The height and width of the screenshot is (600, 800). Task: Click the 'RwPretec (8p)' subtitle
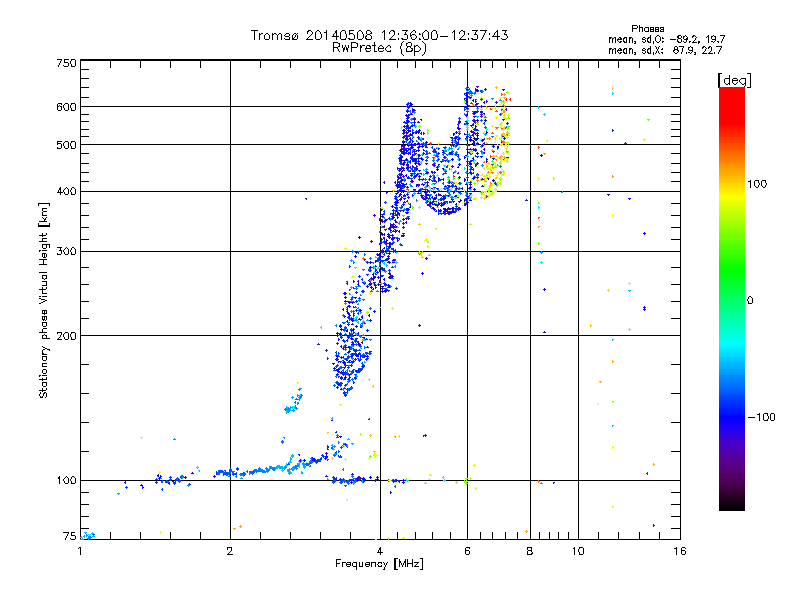click(379, 48)
